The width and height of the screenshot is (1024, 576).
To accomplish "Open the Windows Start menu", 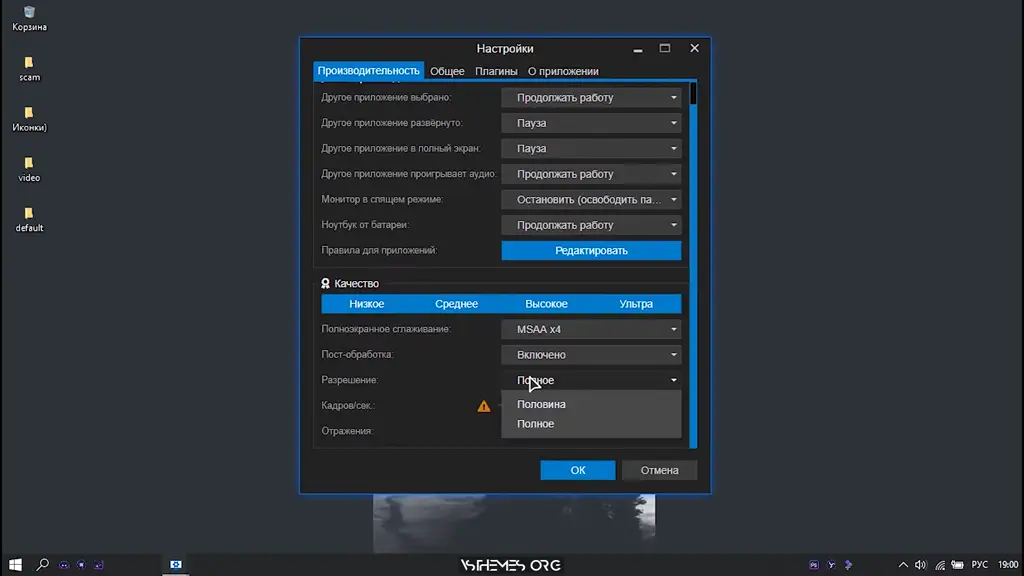I will 15,564.
